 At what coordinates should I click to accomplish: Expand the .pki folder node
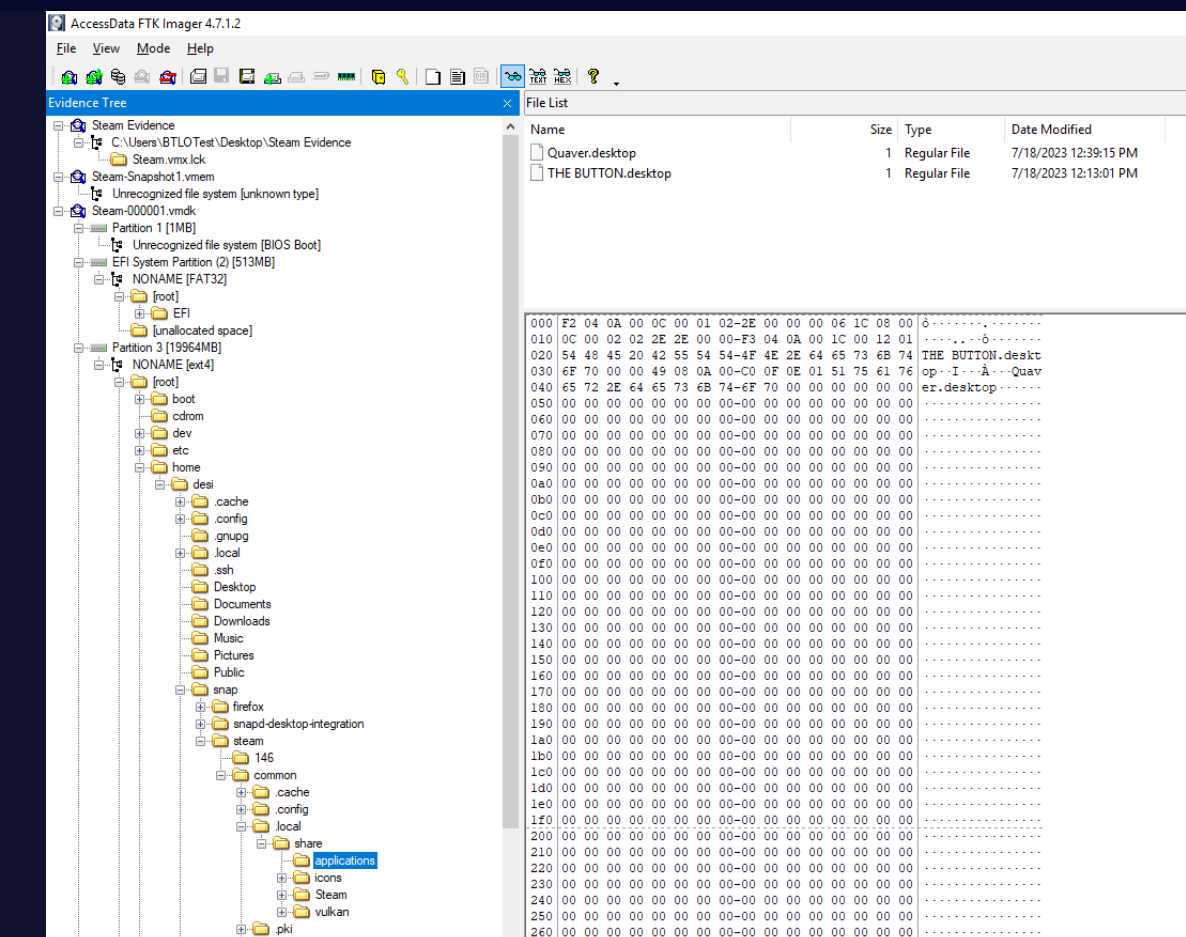(x=241, y=929)
